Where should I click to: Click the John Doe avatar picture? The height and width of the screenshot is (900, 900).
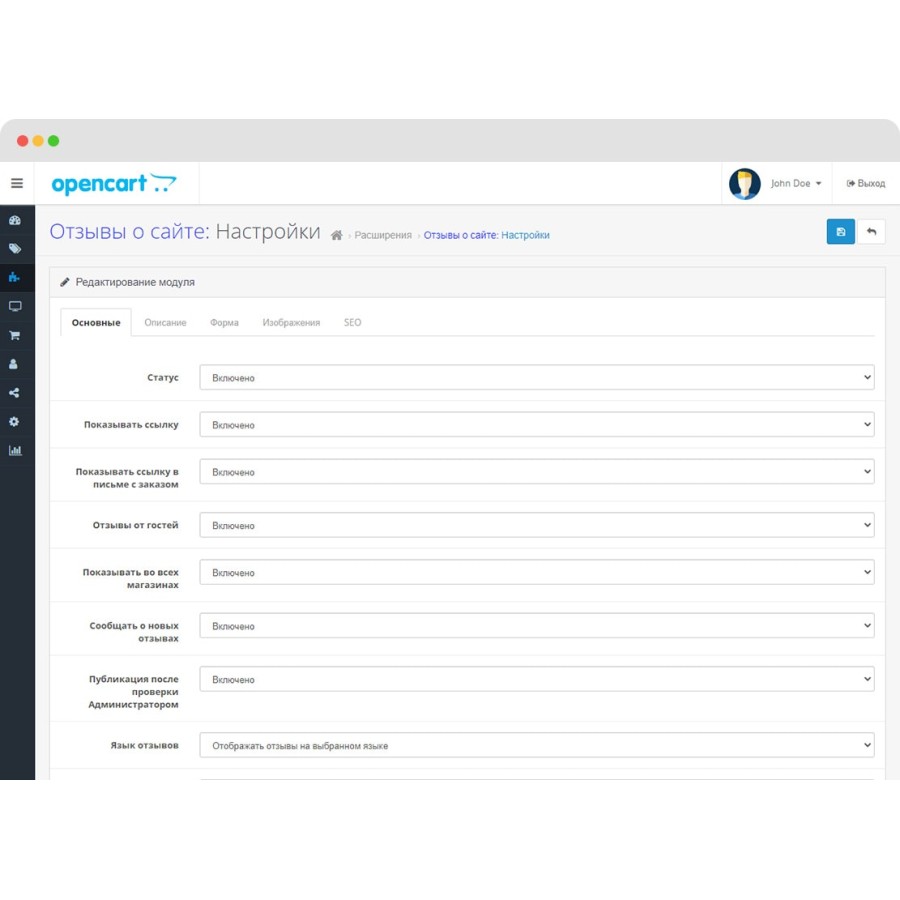[744, 184]
